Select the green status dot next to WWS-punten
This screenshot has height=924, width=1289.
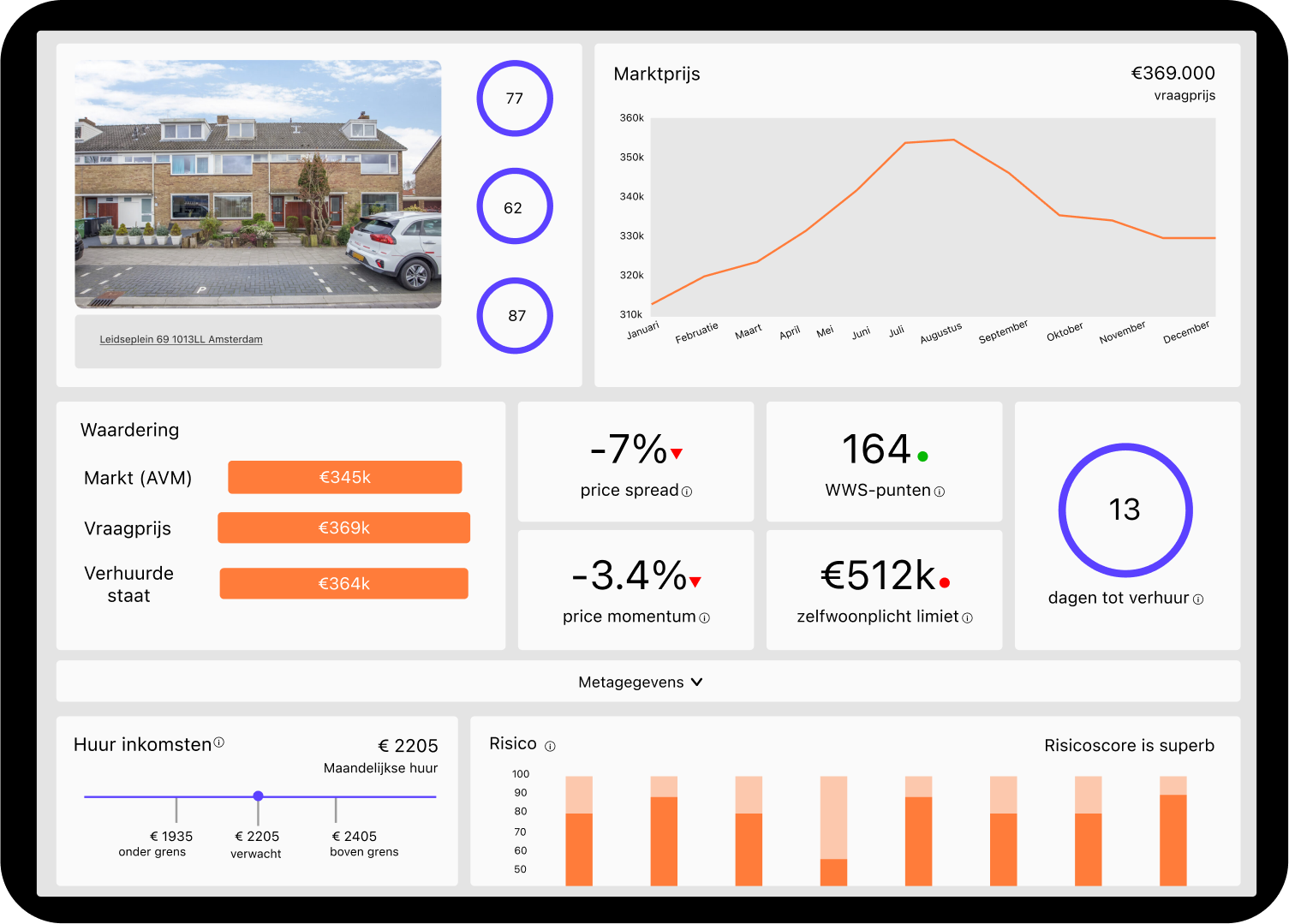(922, 454)
